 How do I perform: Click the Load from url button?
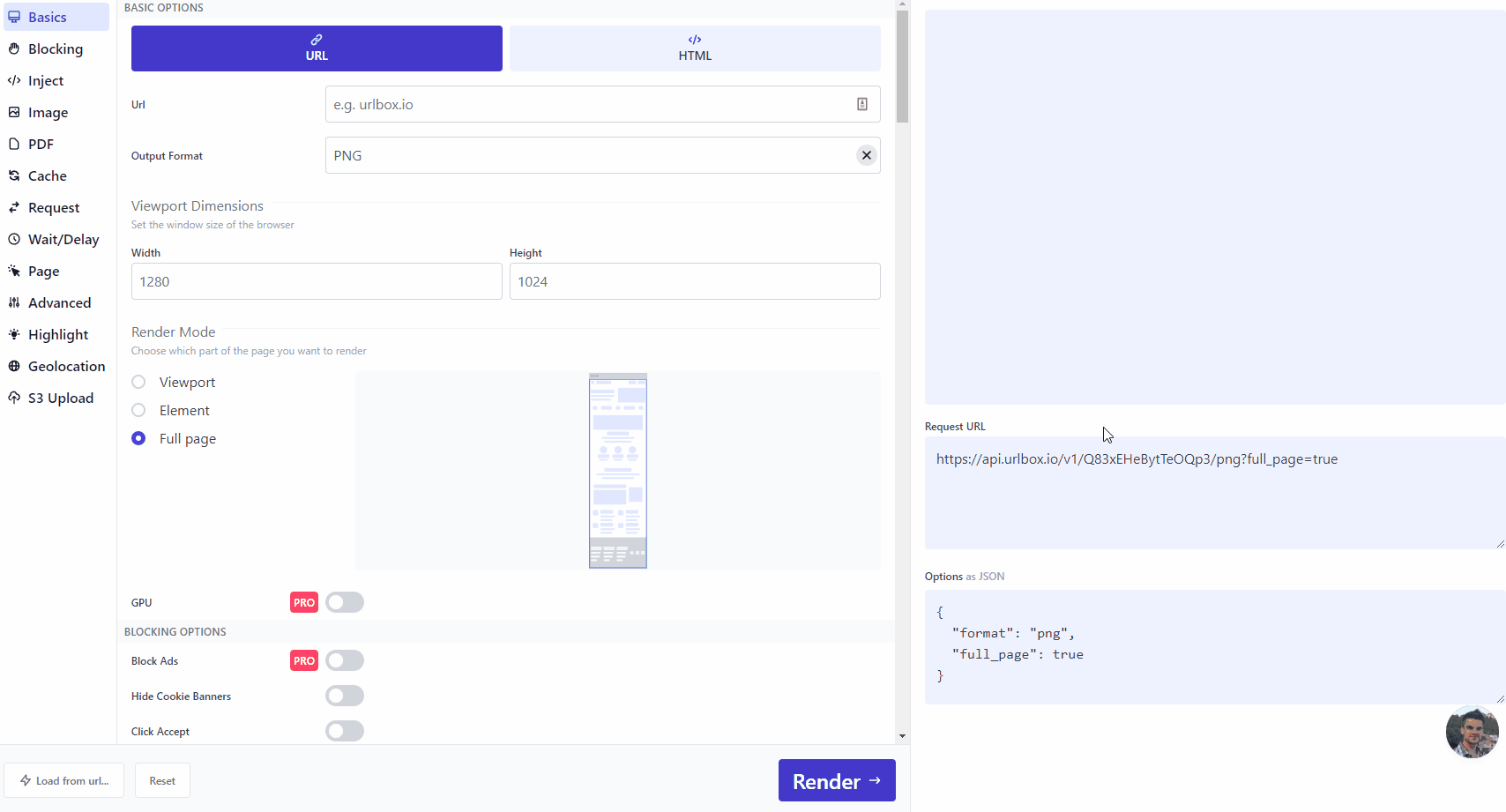click(64, 781)
